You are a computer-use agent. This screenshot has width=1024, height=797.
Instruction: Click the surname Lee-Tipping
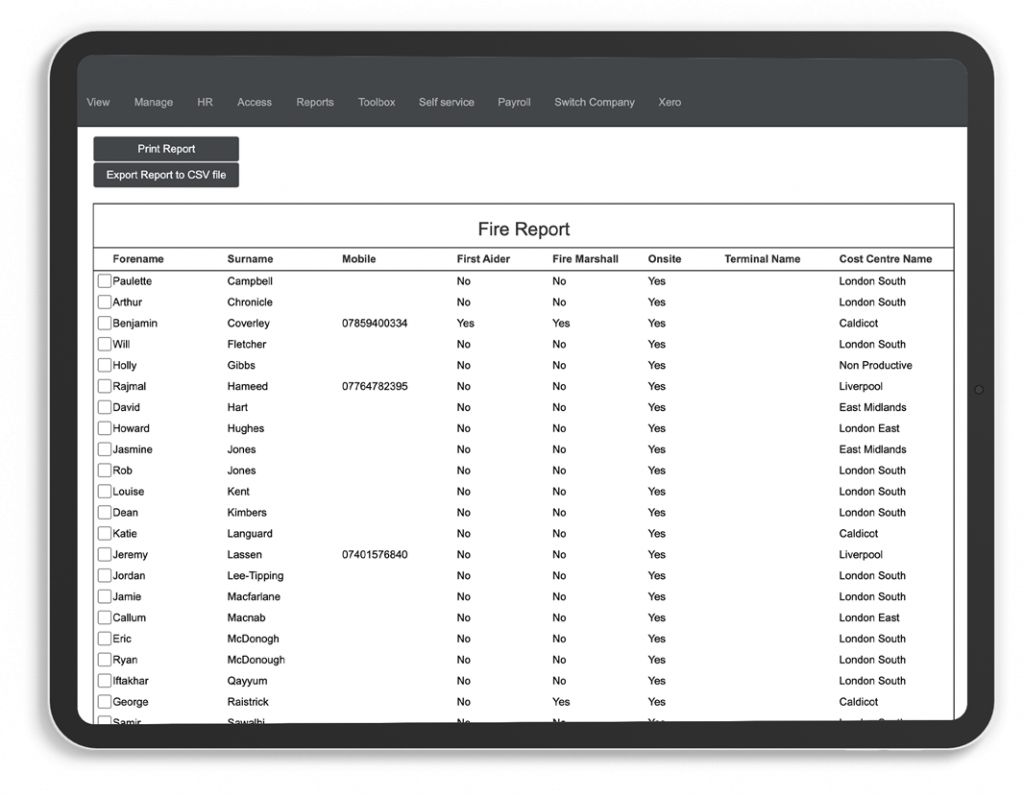coord(255,576)
